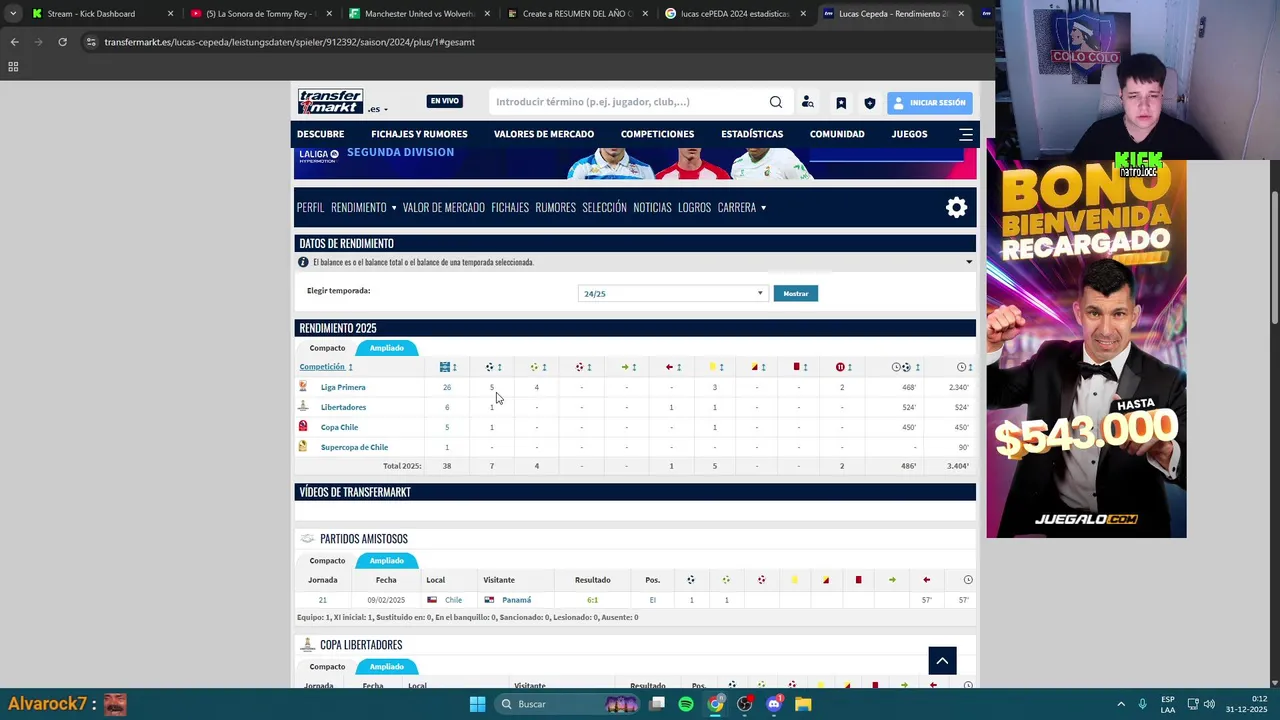This screenshot has height=720, width=1280.
Task: Expand the Rendimiento submenu arrow
Action: pyautogui.click(x=394, y=208)
